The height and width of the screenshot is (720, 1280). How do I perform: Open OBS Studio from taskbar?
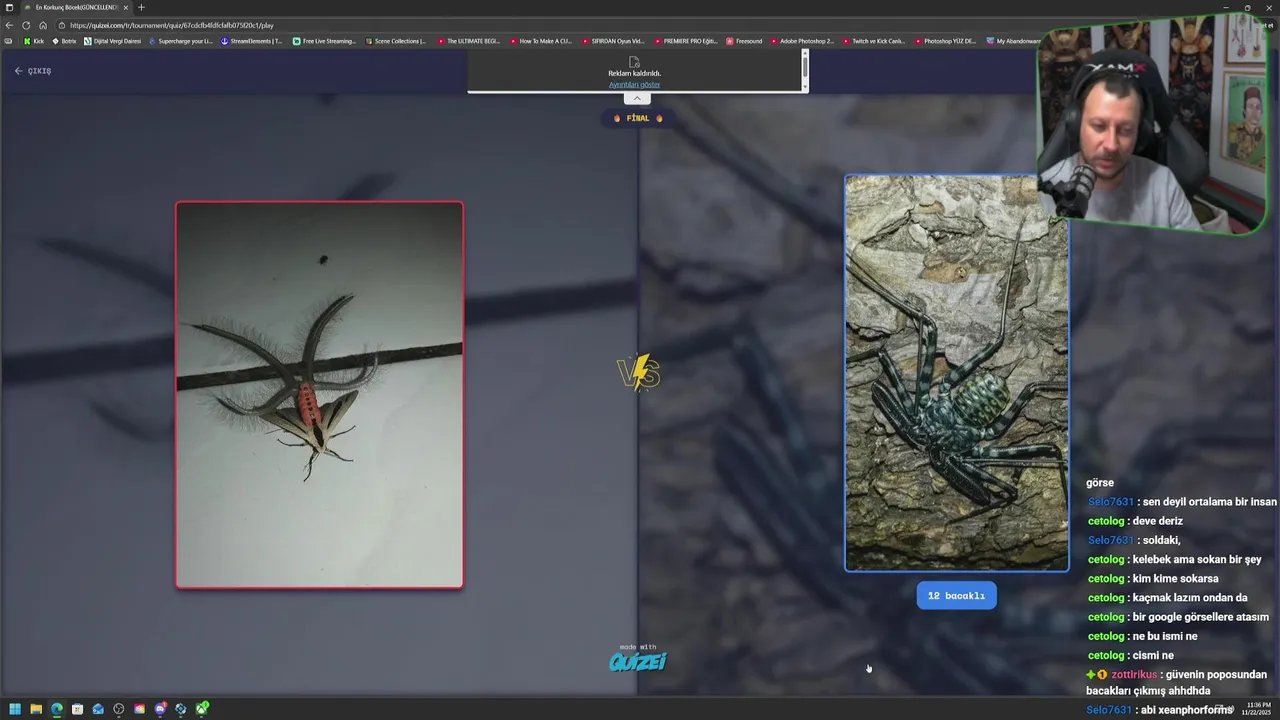click(x=119, y=709)
